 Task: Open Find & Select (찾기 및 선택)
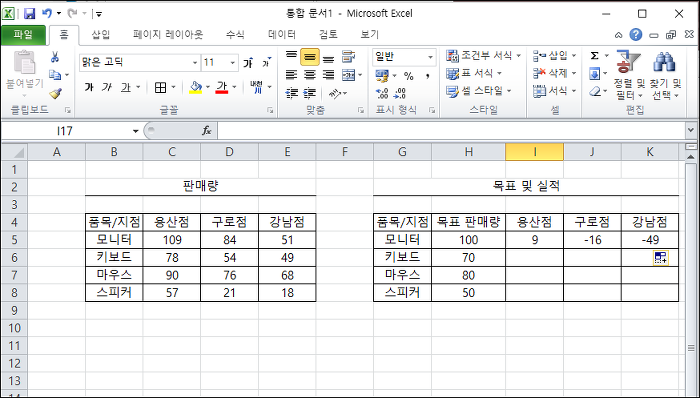[665, 75]
